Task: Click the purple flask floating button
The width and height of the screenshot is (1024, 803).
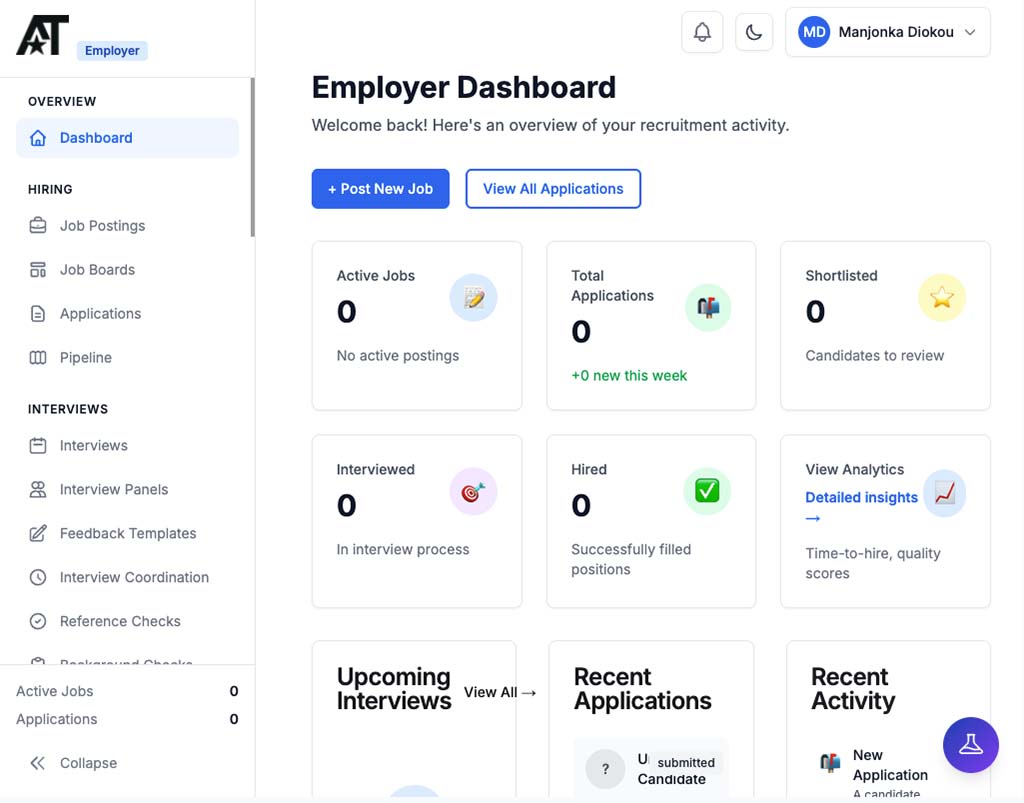Action: click(970, 745)
